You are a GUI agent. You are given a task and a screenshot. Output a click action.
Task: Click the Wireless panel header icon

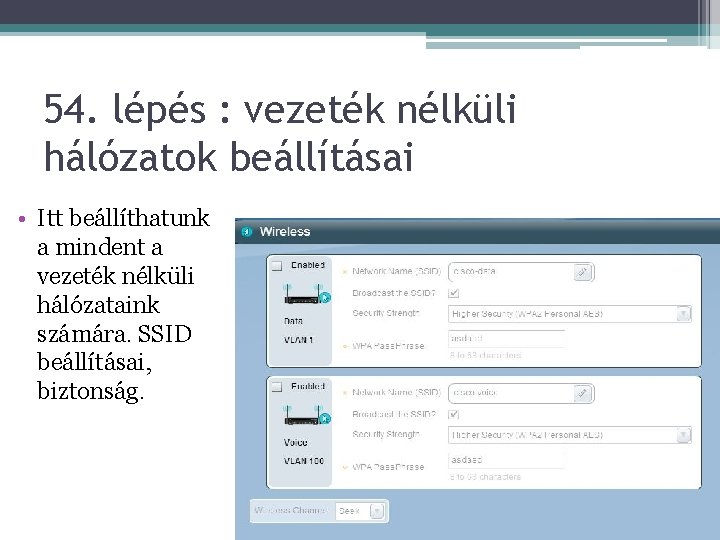coord(247,231)
